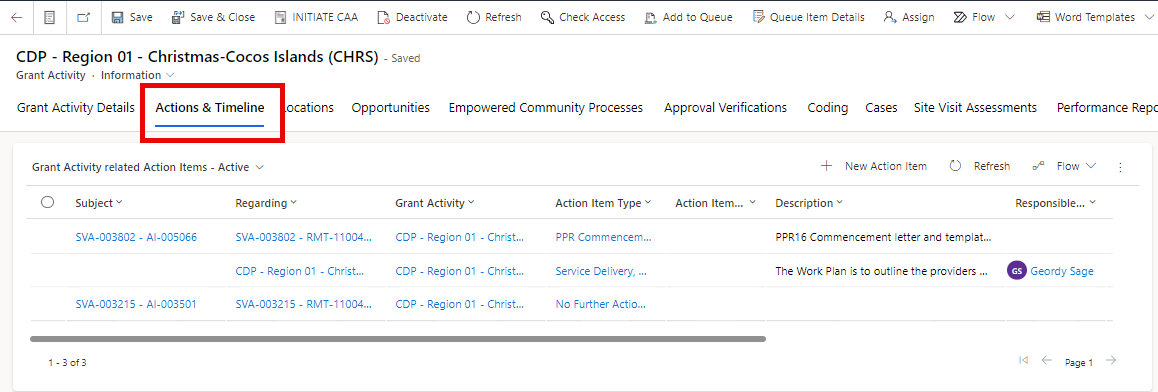Open Regarding column header menu
The height and width of the screenshot is (392, 1158).
click(x=266, y=203)
